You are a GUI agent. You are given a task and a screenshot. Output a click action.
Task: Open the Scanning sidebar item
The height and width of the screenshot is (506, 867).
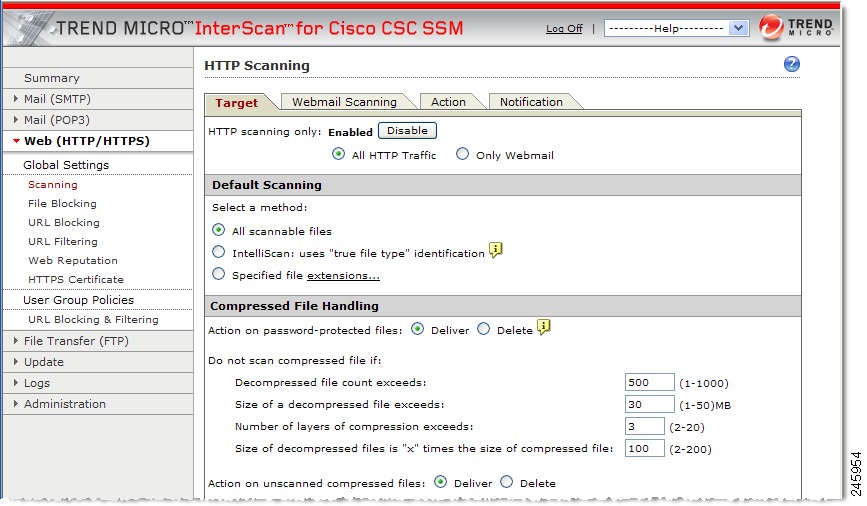coord(53,185)
